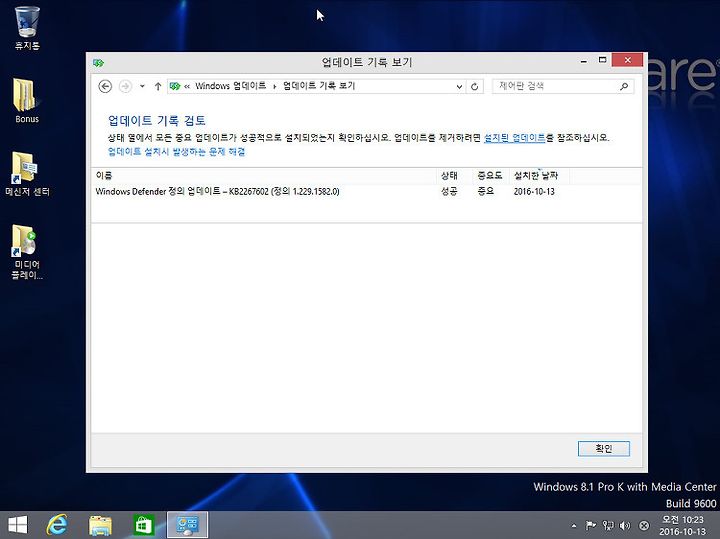
Task: Click 업데이트 기록 보기 breadcrumb segment
Action: [x=319, y=86]
